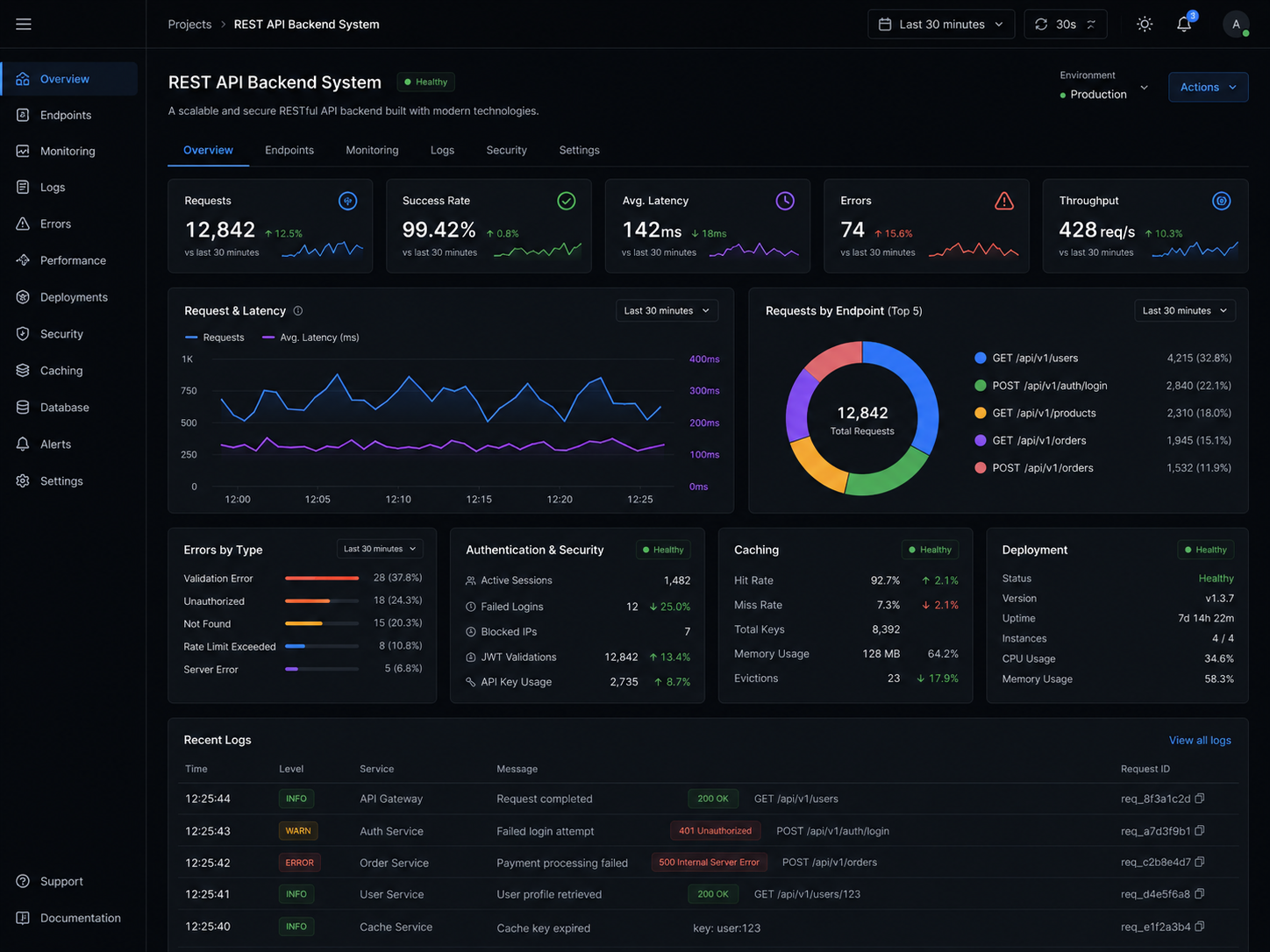Click the Blocked IPs icon
This screenshot has width=1270, height=952.
471,632
